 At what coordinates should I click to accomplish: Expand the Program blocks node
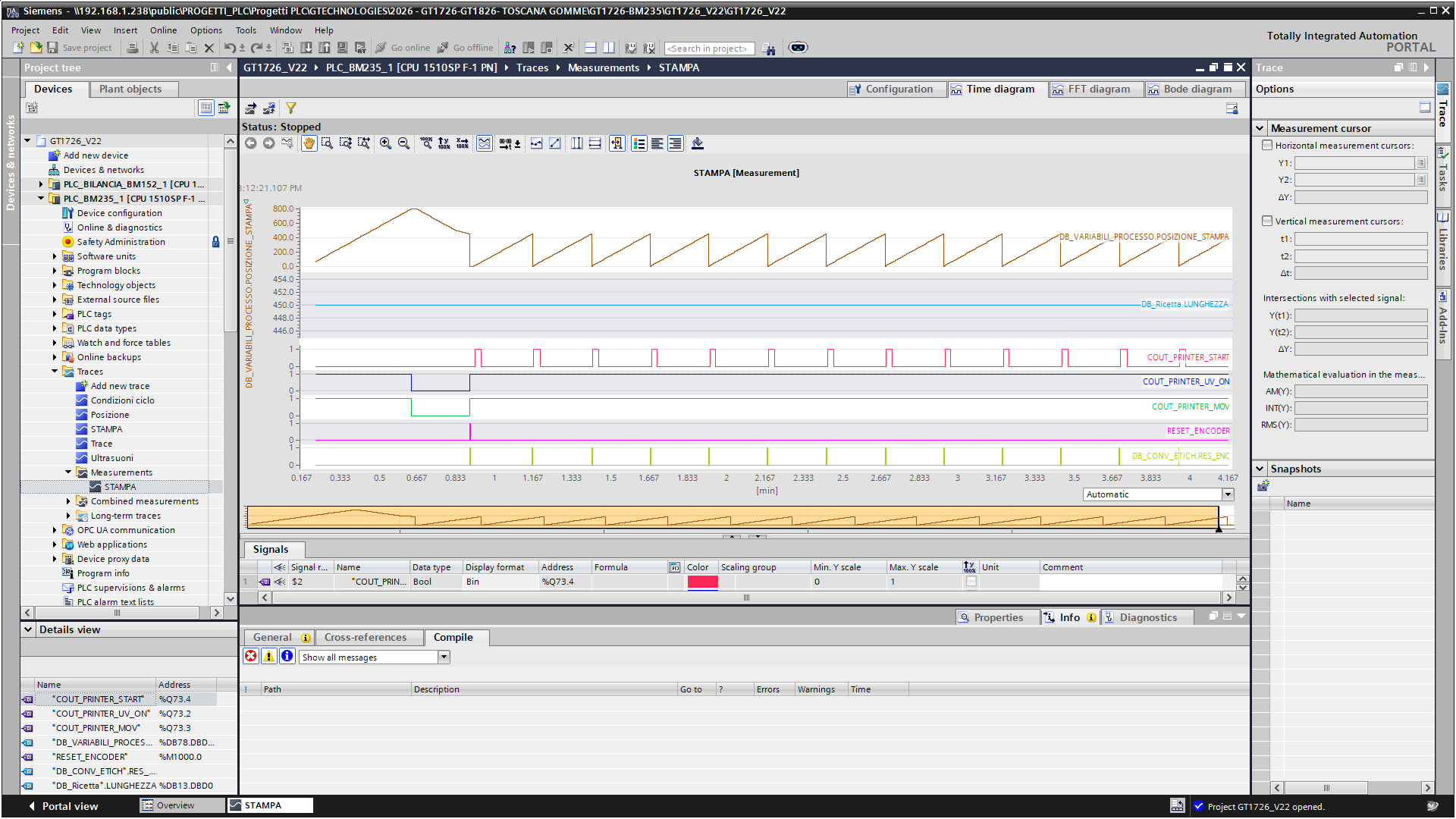[55, 271]
